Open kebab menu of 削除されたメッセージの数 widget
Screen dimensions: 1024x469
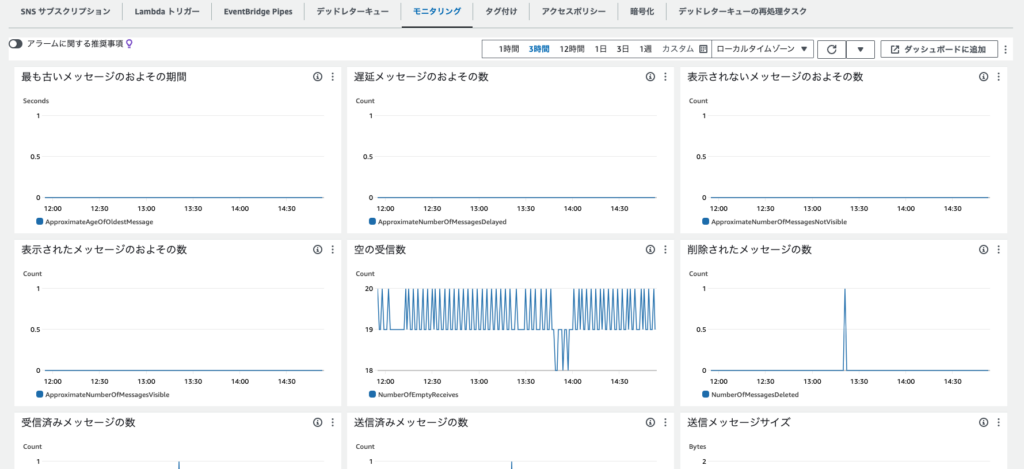coord(999,250)
